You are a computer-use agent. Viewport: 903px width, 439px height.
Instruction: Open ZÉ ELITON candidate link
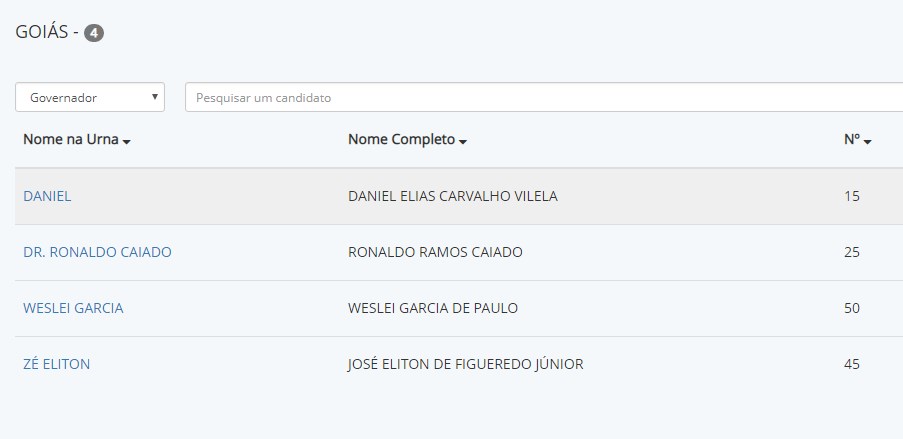(x=56, y=364)
